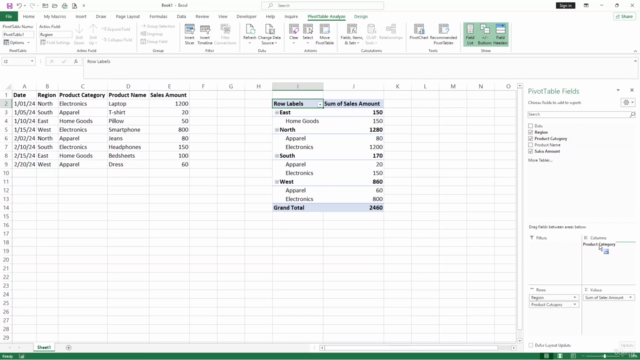The height and width of the screenshot is (360, 640).
Task: Open PivotTable Fields tools gear menu
Action: [x=628, y=102]
